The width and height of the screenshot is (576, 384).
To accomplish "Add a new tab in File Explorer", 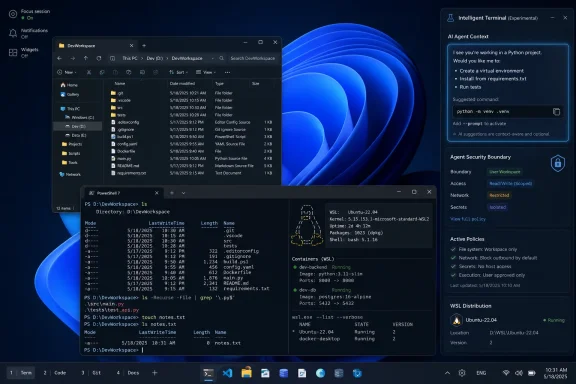I will (x=144, y=46).
